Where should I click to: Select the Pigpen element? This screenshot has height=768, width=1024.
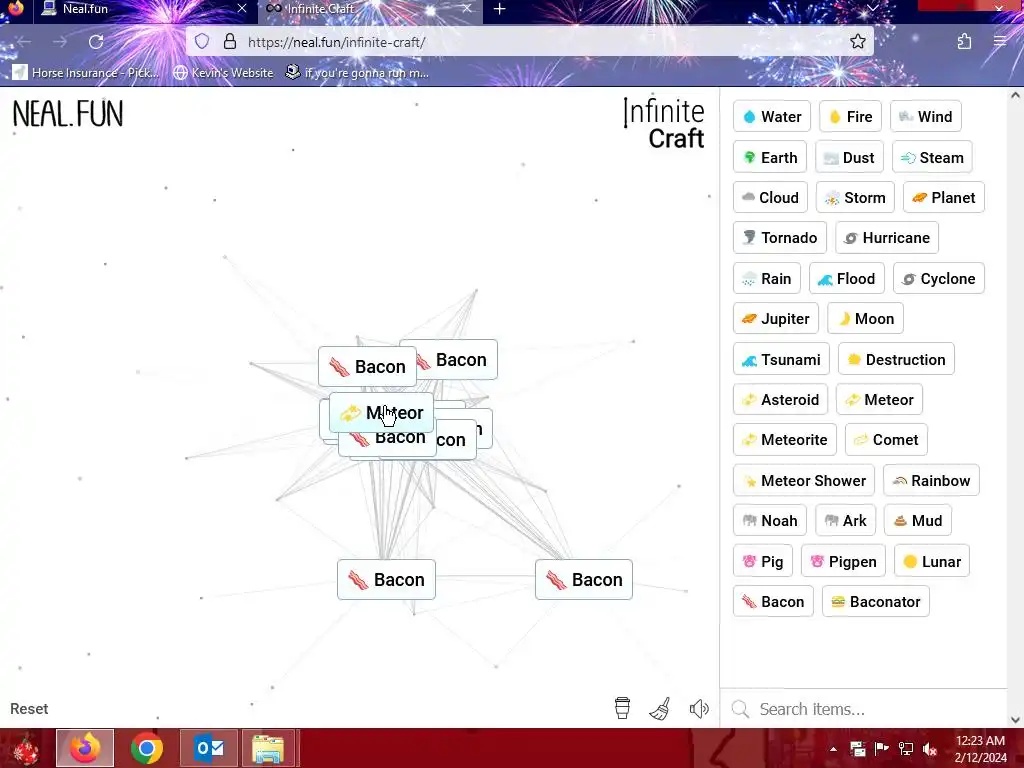[843, 561]
